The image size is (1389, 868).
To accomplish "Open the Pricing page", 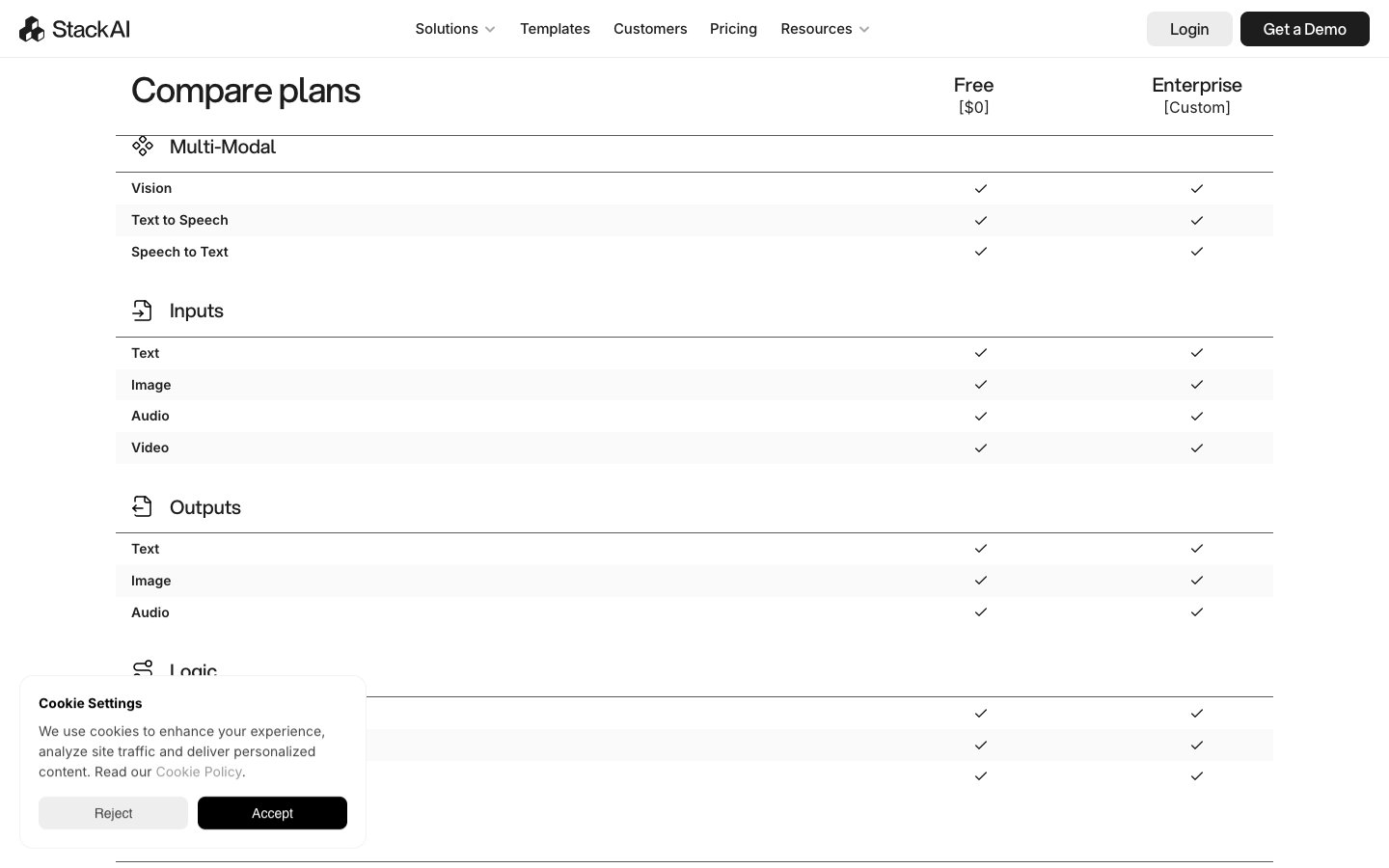I will [x=733, y=29].
